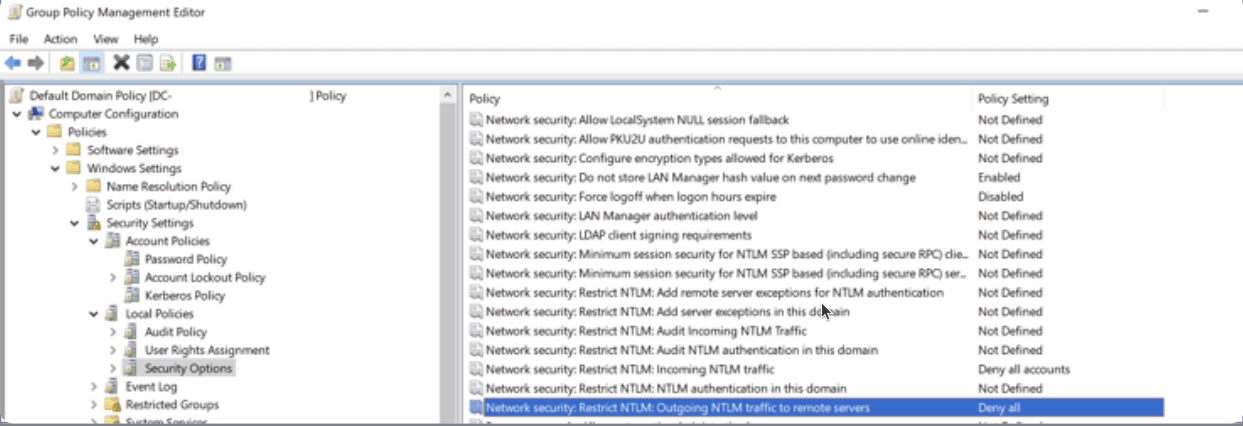
Task: Click the 'Deny all' setting in highlighted row
Action: pyautogui.click(x=998, y=408)
